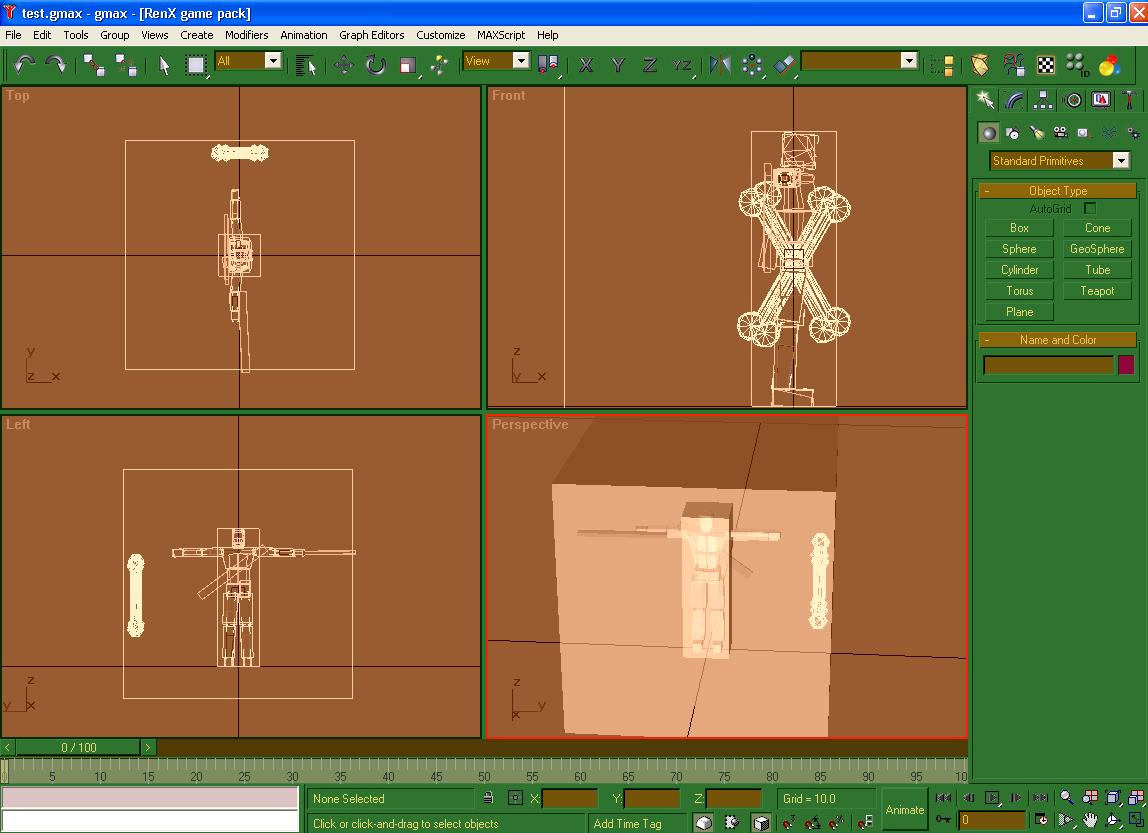The height and width of the screenshot is (833, 1148).
Task: Click the Mirror Selected Objects icon
Action: click(720, 65)
